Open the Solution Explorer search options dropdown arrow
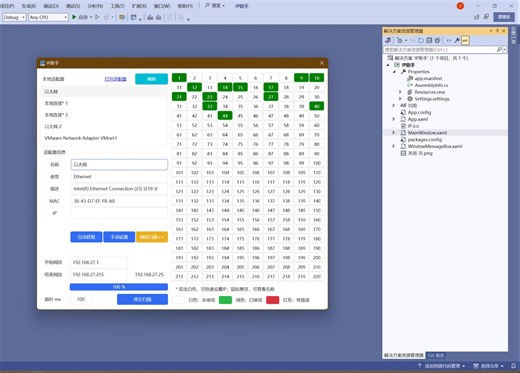This screenshot has height=373, width=520. coord(505,50)
